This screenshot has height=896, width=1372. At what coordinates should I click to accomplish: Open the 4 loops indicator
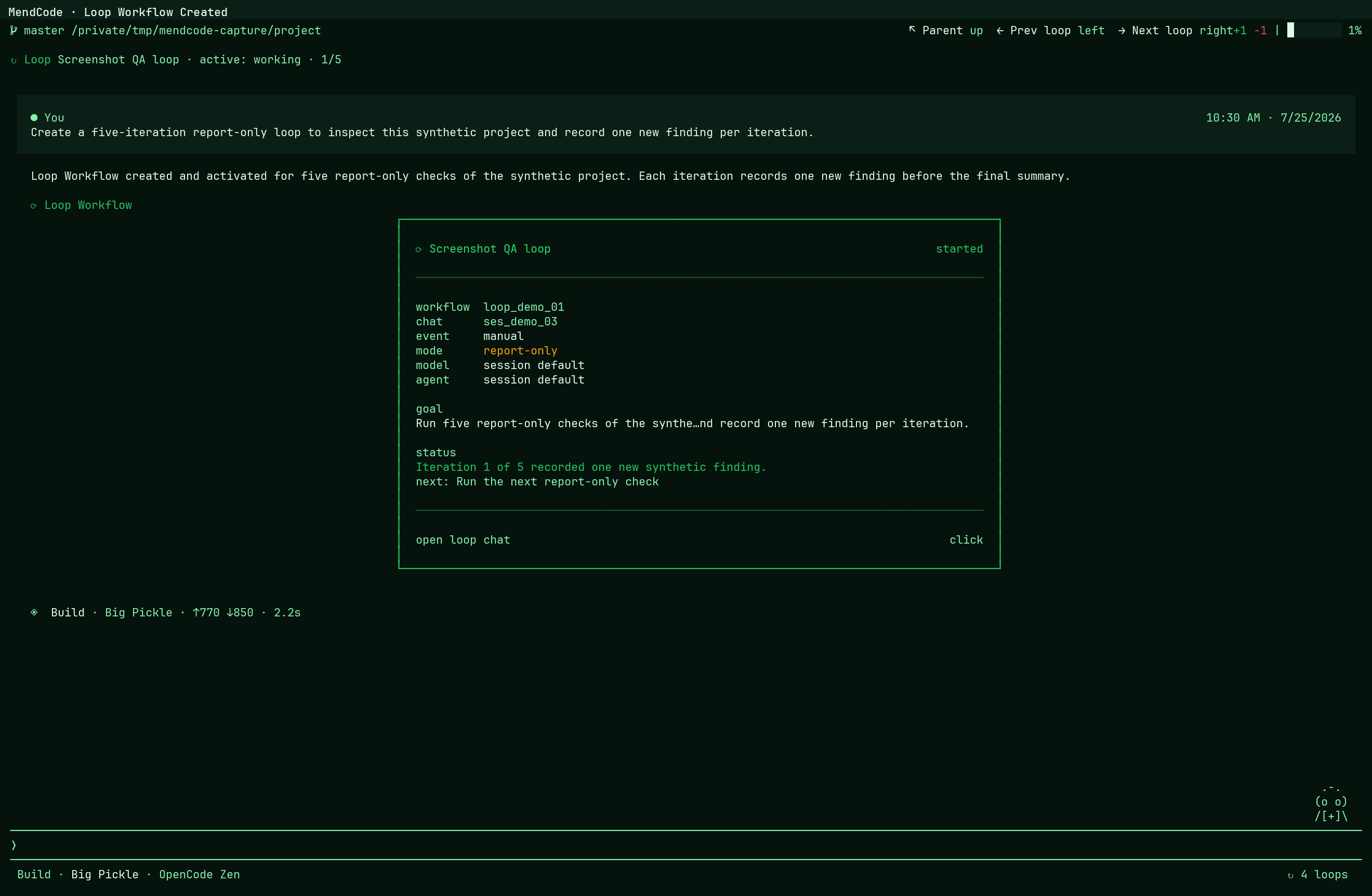pos(1317,875)
